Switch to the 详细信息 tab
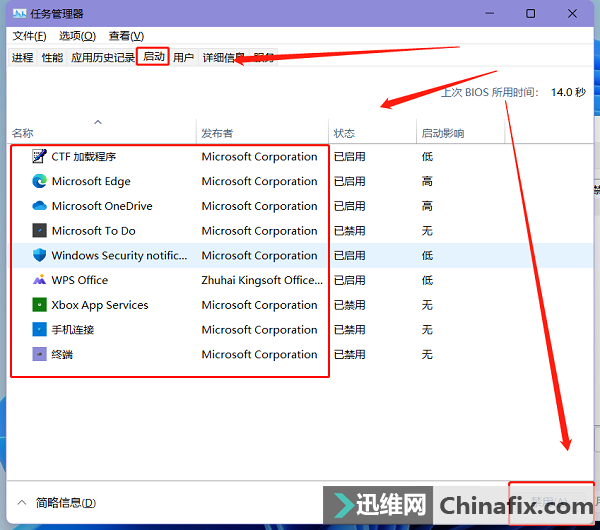Image resolution: width=600 pixels, height=530 pixels. coord(224,57)
